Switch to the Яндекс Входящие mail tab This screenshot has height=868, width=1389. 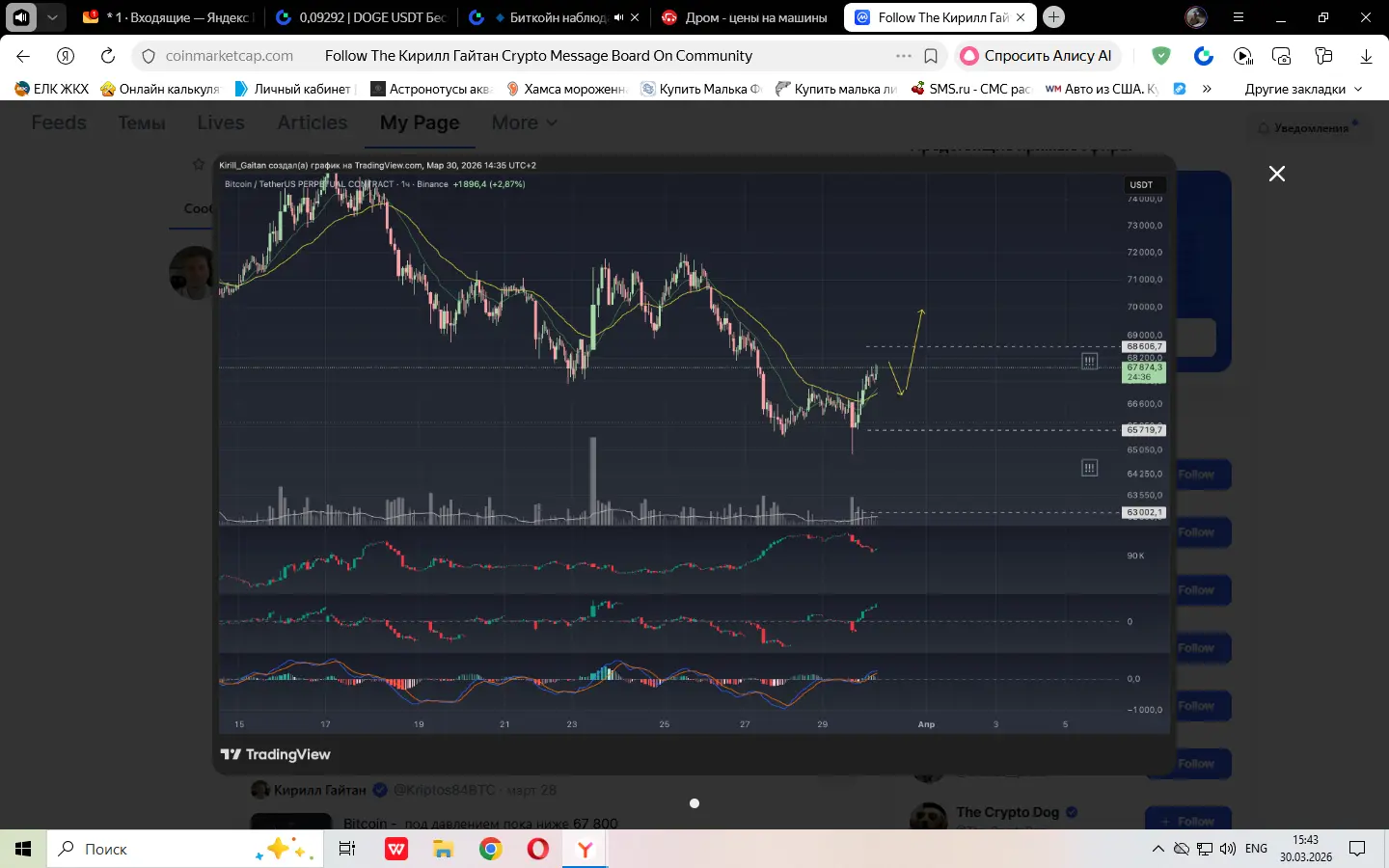[166, 17]
